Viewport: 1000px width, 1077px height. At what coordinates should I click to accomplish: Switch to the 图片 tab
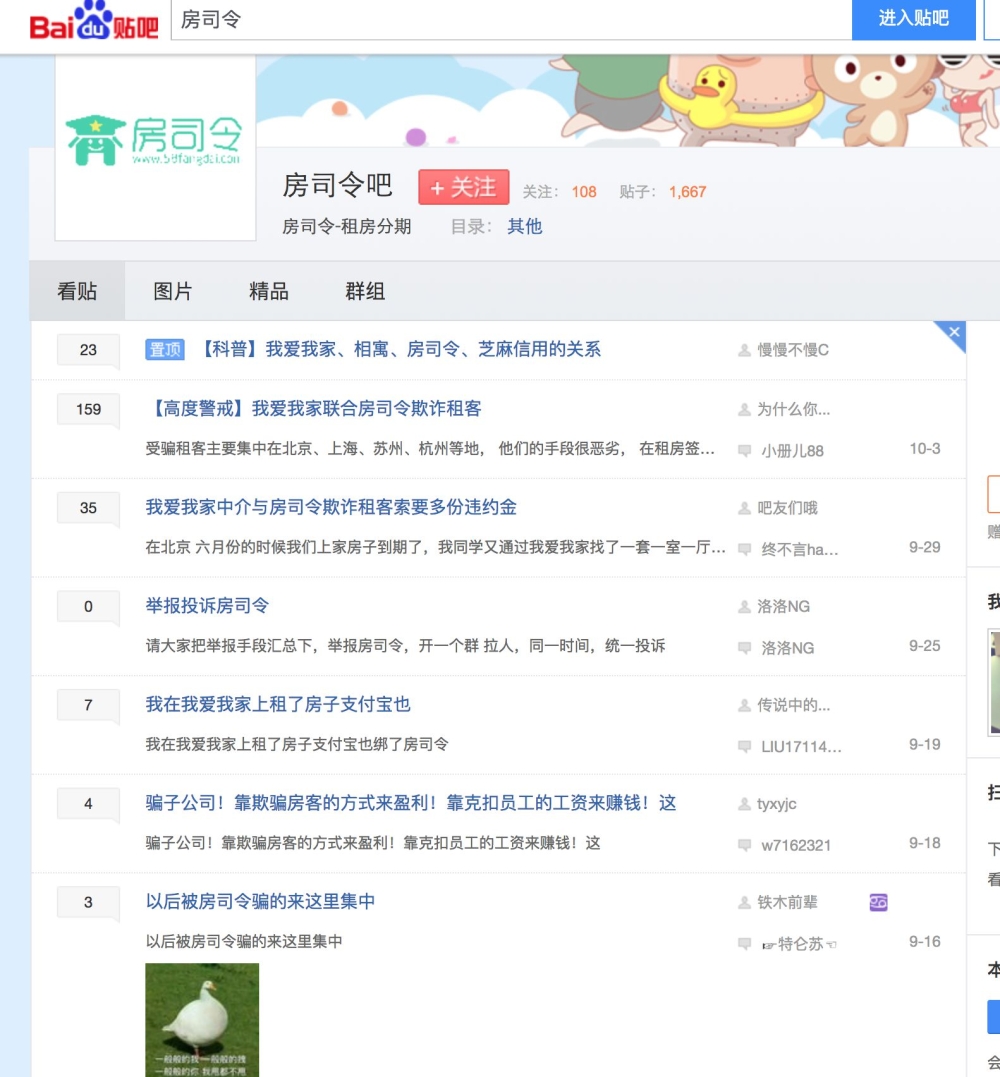tap(172, 291)
